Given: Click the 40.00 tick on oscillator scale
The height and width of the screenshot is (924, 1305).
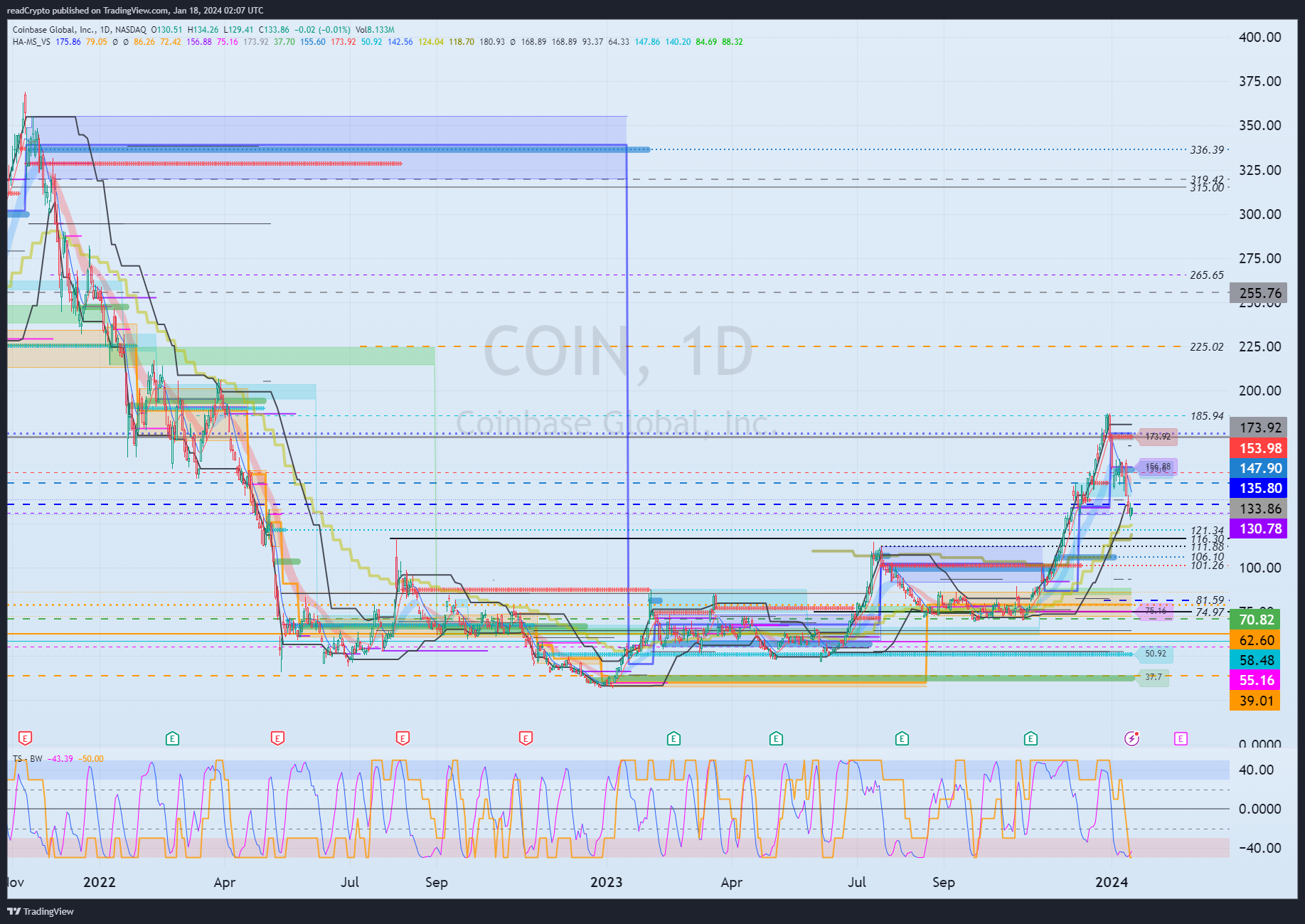Looking at the screenshot, I should pos(1256,770).
